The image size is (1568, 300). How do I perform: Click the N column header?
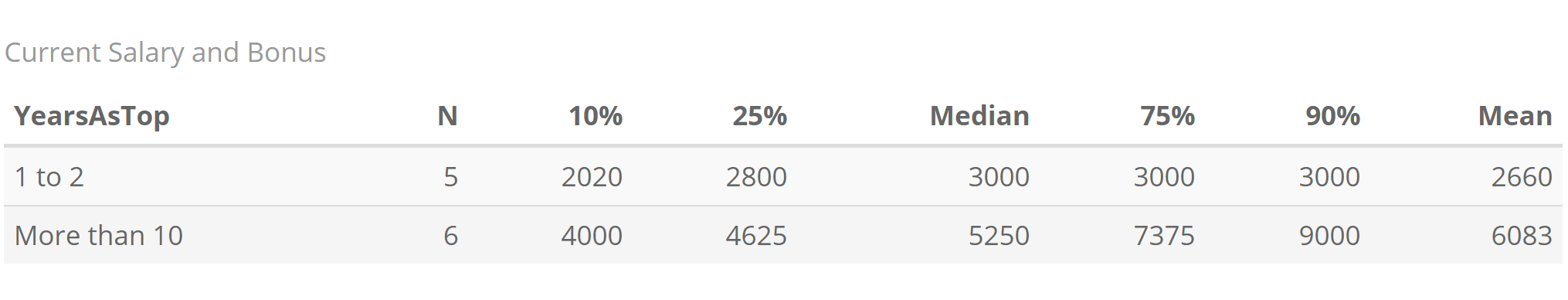click(447, 116)
